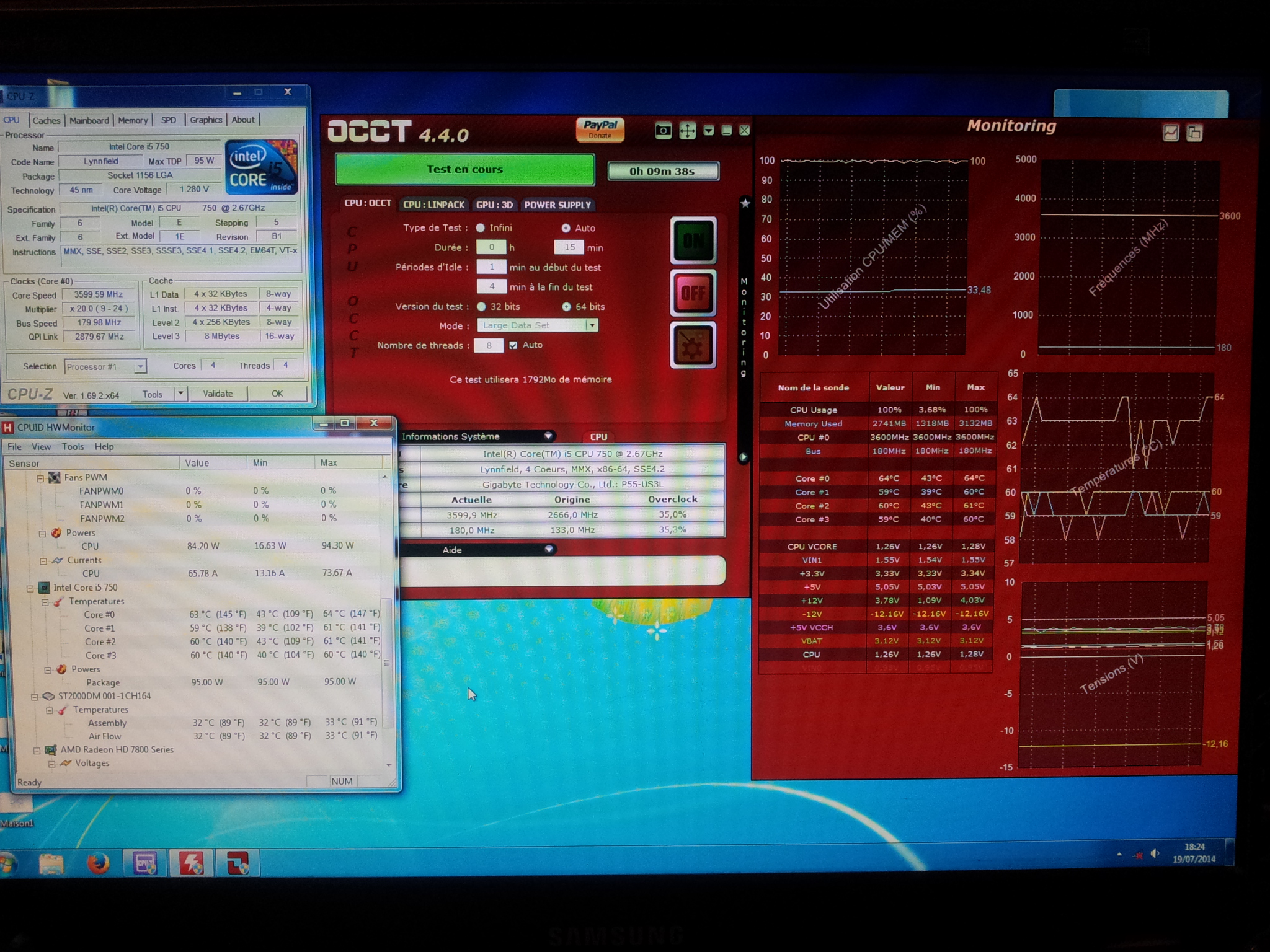Open the Mode Large Data Set dropdown
The height and width of the screenshot is (952, 1270).
(x=592, y=325)
